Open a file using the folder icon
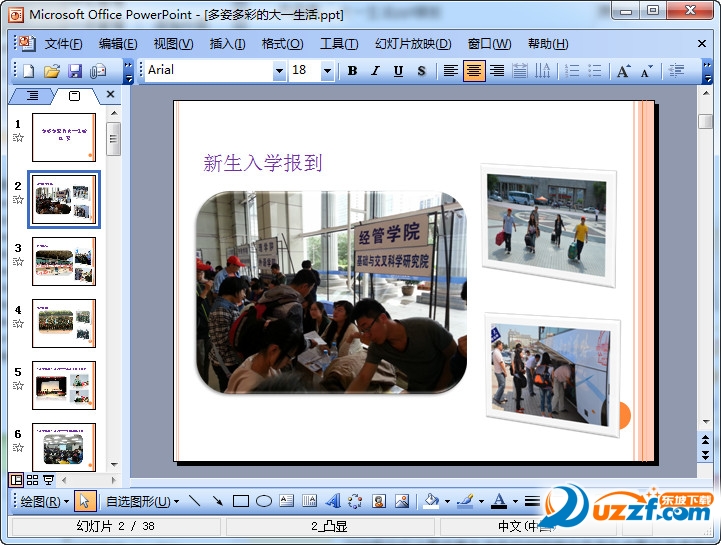Screen dimensions: 721x545 click(52, 71)
